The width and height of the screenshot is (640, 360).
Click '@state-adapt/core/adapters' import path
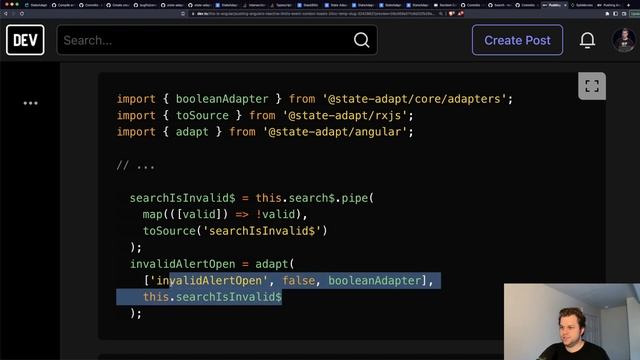click(414, 99)
